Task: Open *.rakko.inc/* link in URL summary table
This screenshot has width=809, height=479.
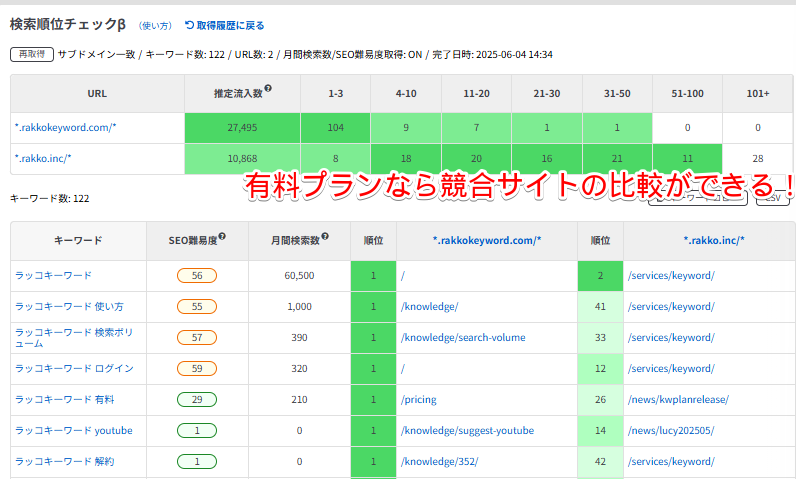Action: pos(43,158)
